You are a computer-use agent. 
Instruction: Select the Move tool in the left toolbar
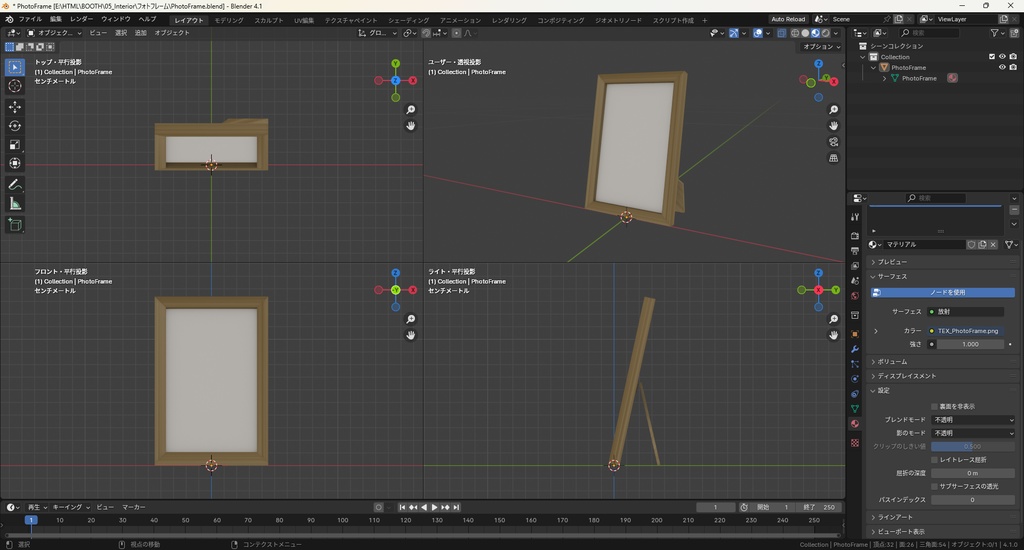coord(15,106)
